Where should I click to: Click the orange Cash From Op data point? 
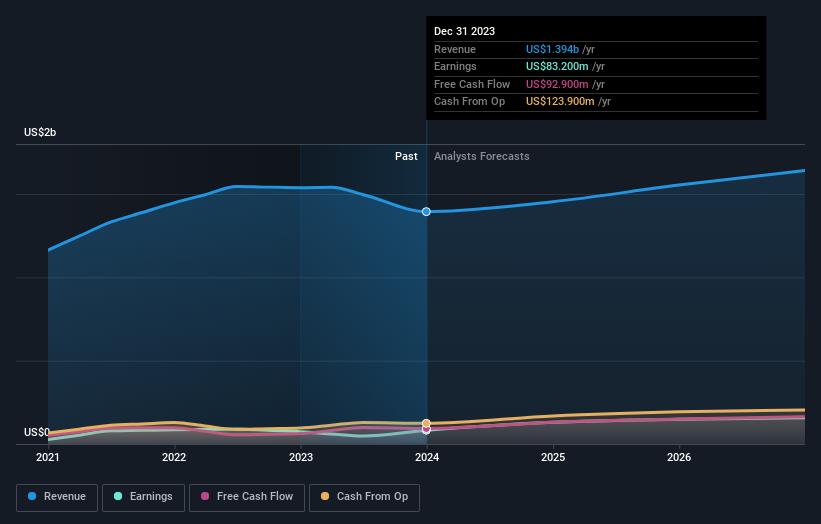point(426,423)
